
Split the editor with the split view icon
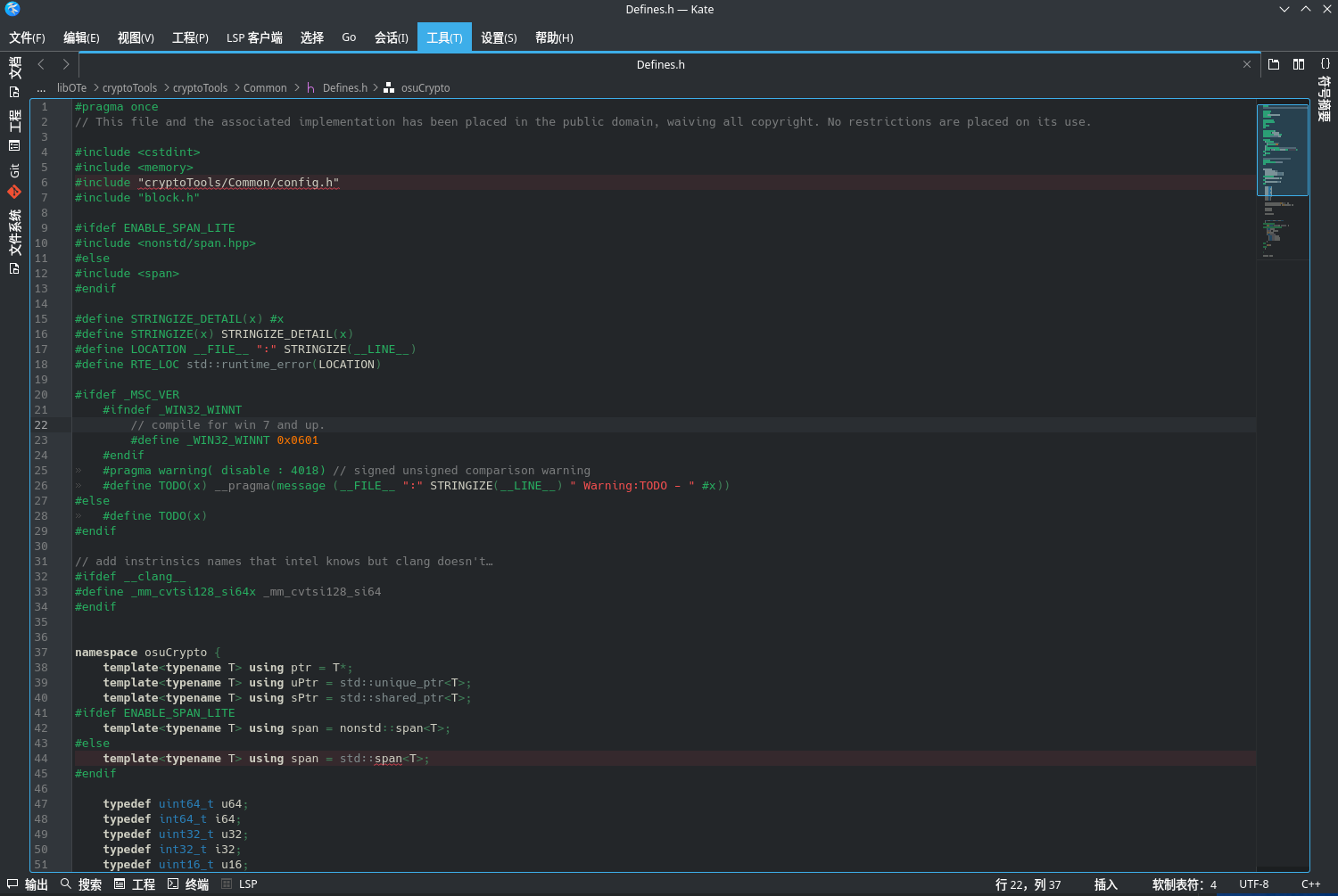tap(1299, 64)
